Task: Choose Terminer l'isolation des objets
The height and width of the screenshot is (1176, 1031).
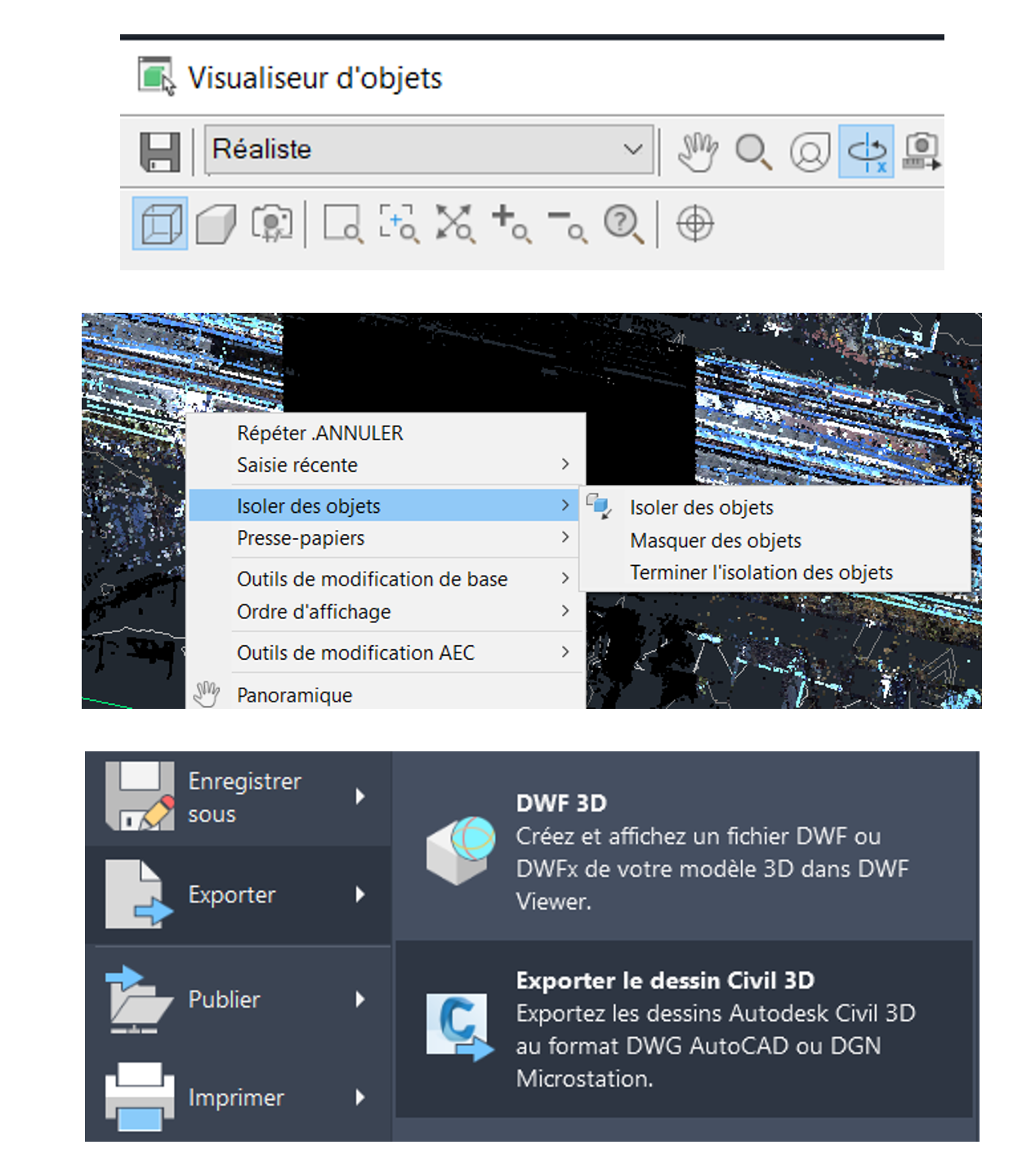Action: (776, 572)
